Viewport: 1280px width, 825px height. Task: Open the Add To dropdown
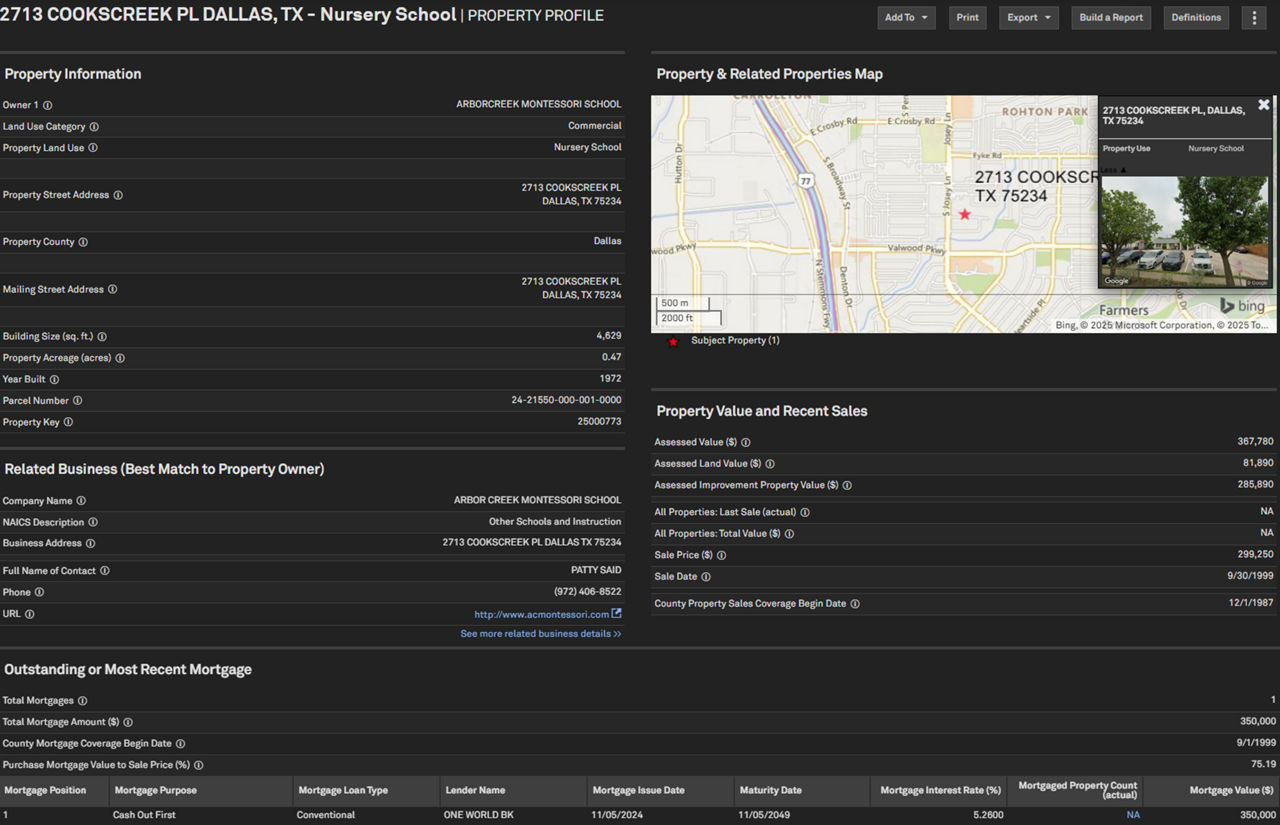[906, 17]
